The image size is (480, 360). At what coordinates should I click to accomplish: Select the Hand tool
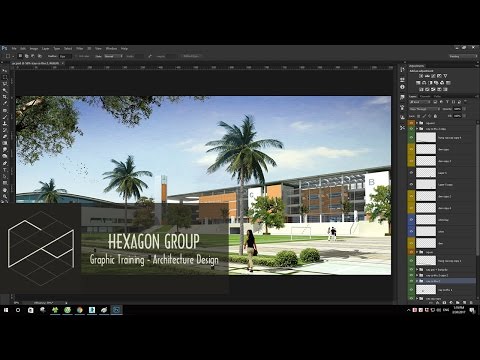[5, 190]
